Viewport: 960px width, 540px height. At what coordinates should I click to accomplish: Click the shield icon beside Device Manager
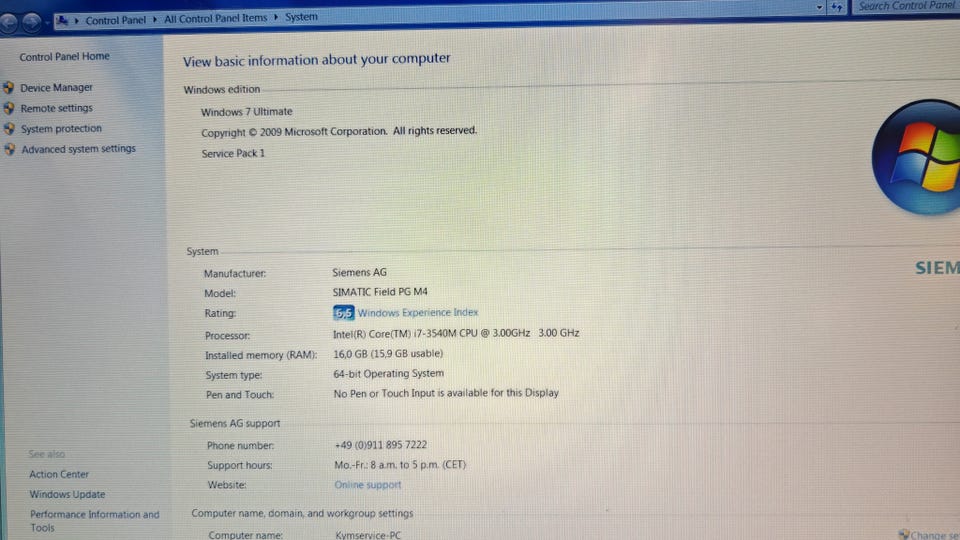pos(9,88)
